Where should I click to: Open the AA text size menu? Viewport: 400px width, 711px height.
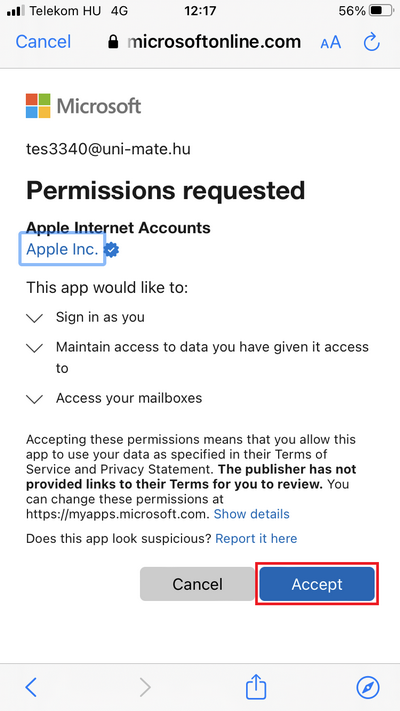(331, 43)
